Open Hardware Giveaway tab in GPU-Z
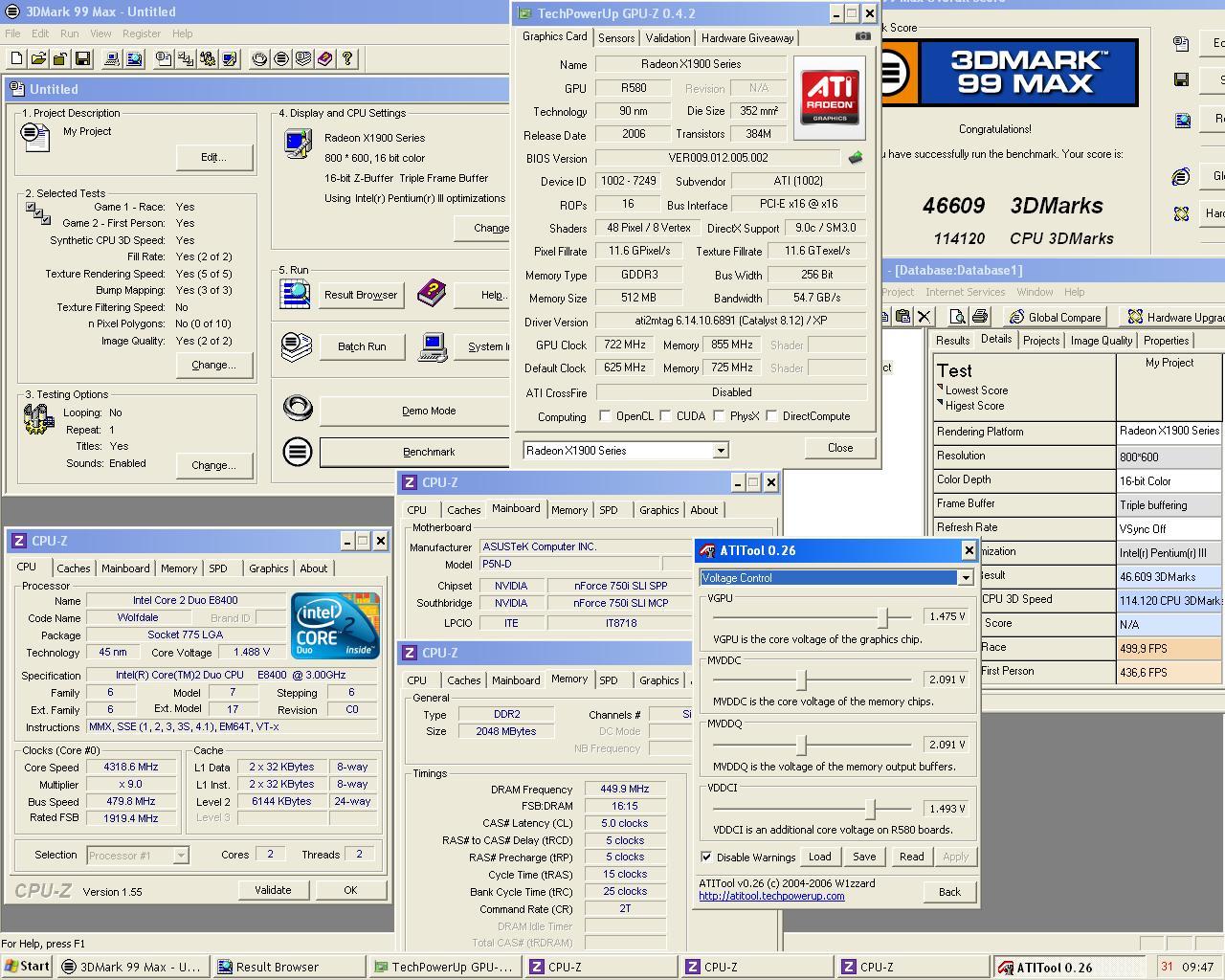Image resolution: width=1225 pixels, height=980 pixels. pyautogui.click(x=747, y=38)
